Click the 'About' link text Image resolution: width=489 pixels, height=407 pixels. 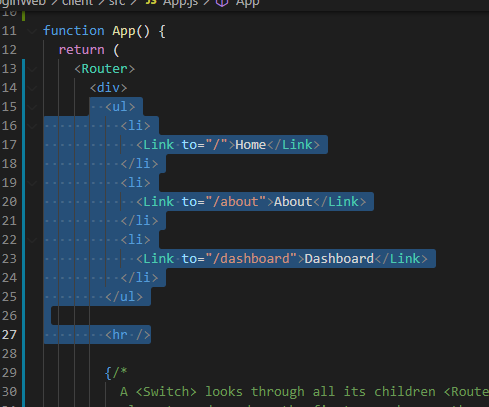click(x=293, y=202)
